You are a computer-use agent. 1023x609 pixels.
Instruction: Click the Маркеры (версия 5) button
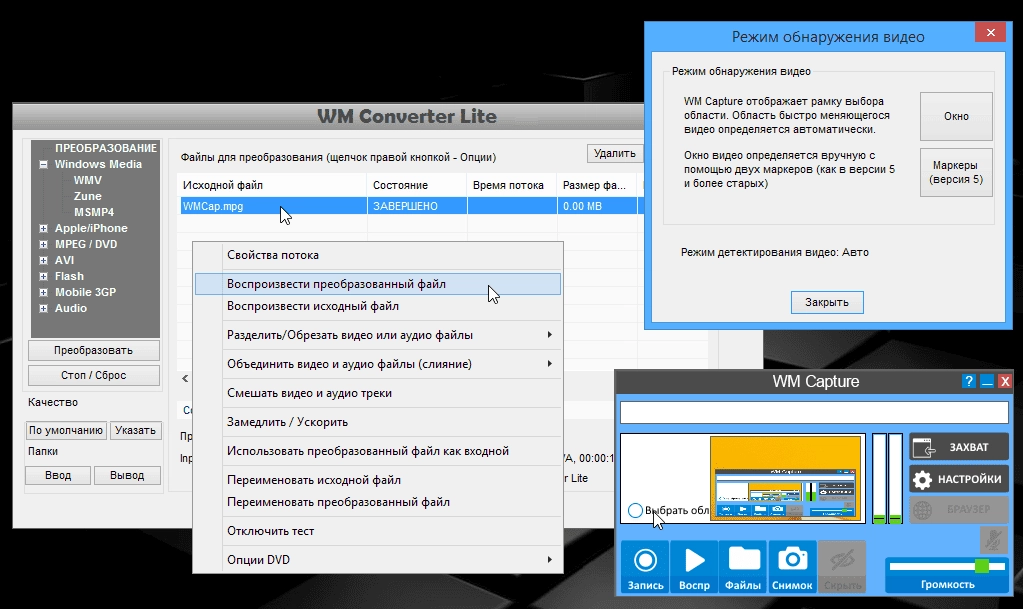(956, 172)
